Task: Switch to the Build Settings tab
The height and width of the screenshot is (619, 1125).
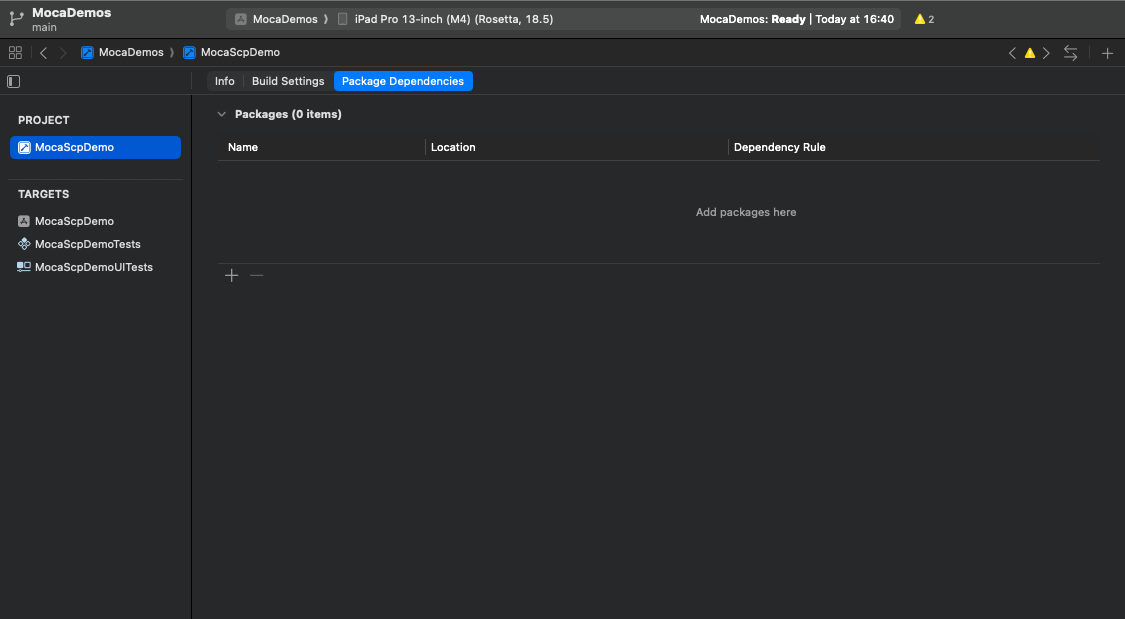Action: pyautogui.click(x=288, y=81)
